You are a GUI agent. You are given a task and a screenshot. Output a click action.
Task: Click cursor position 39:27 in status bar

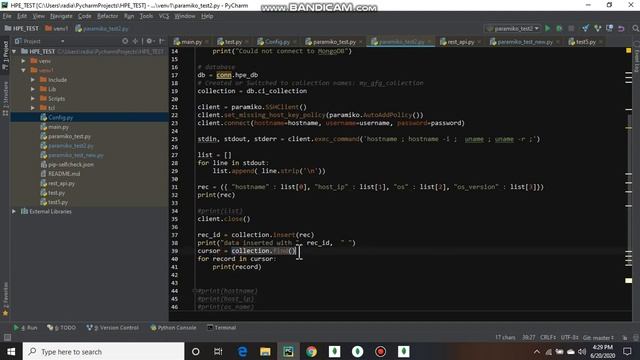(x=529, y=338)
